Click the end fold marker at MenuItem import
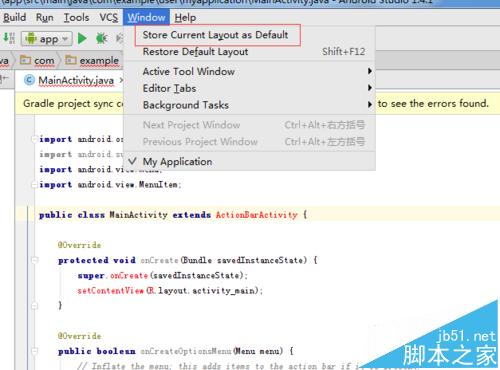This screenshot has height=370, width=500. click(x=34, y=184)
